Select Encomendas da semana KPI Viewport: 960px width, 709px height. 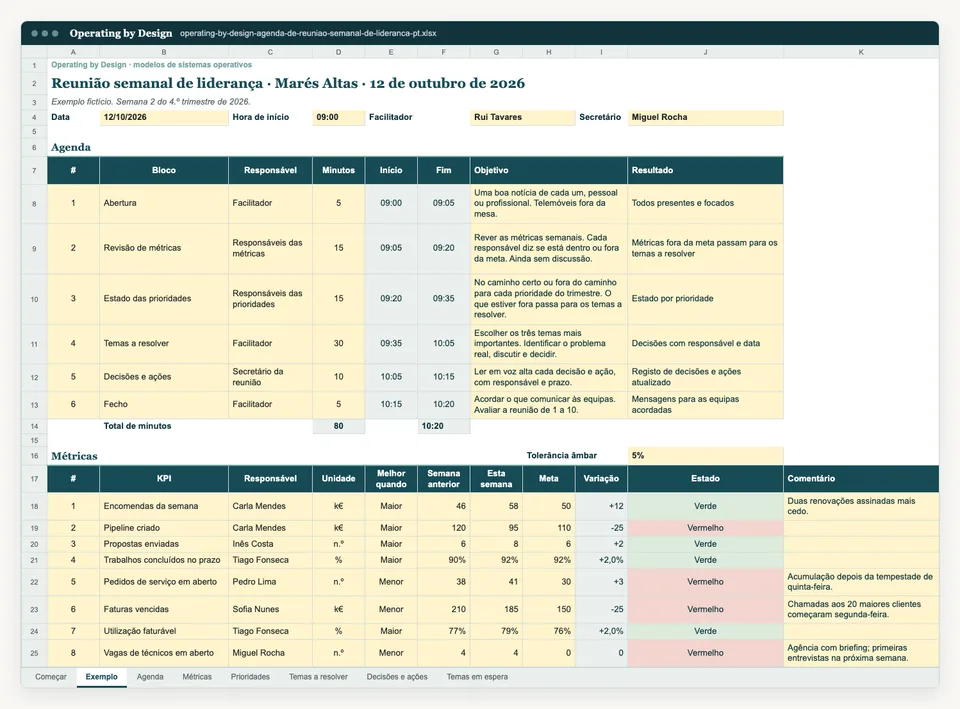pos(164,506)
